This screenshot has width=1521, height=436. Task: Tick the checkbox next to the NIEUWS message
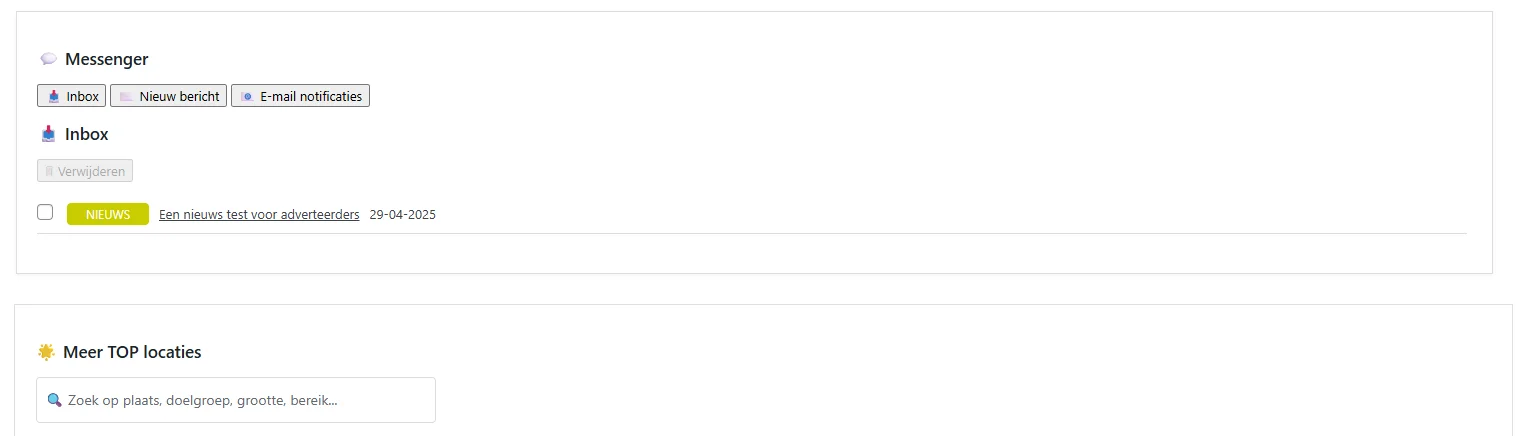(x=45, y=212)
